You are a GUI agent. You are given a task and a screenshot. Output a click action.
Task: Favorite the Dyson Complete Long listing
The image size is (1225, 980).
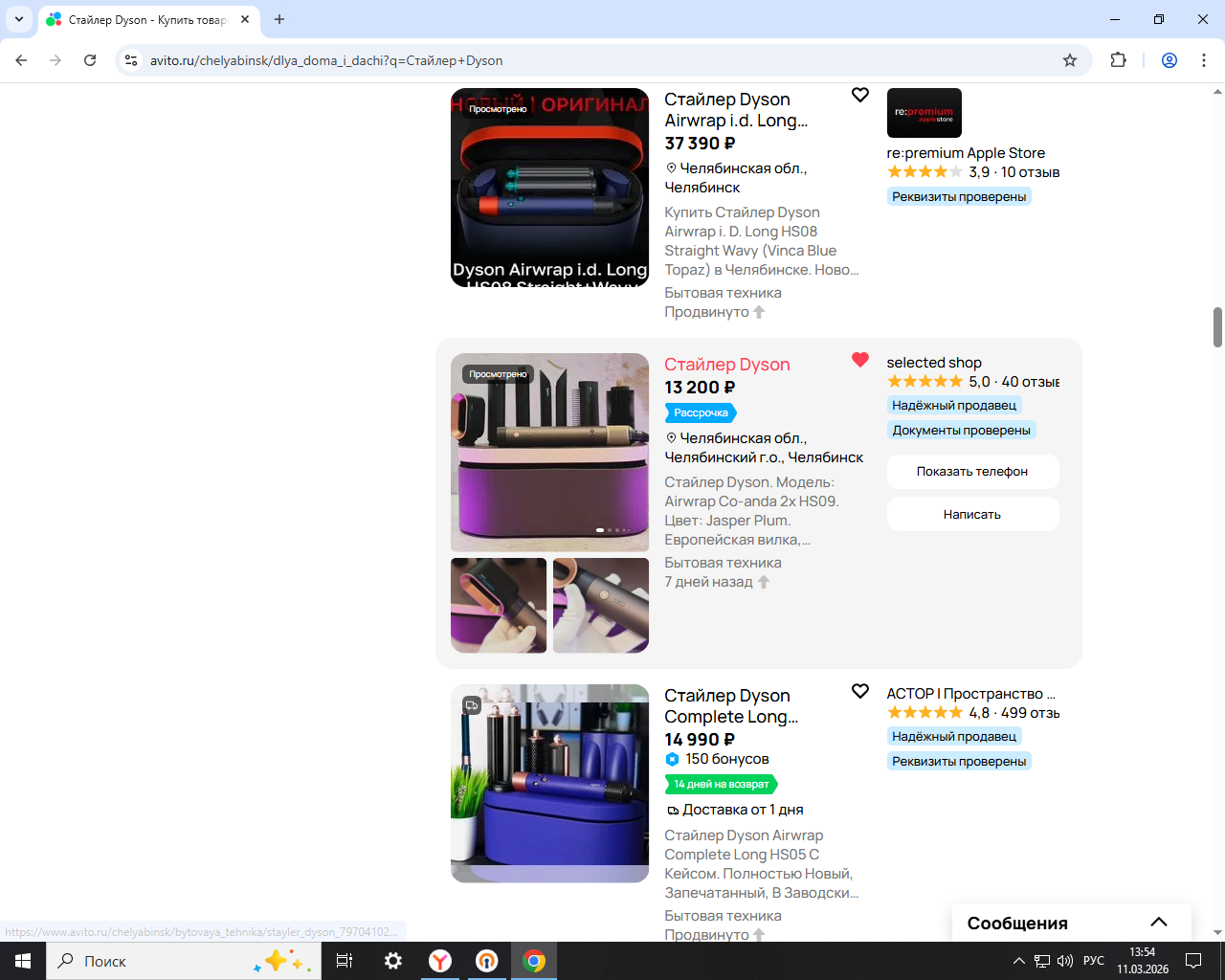[860, 691]
